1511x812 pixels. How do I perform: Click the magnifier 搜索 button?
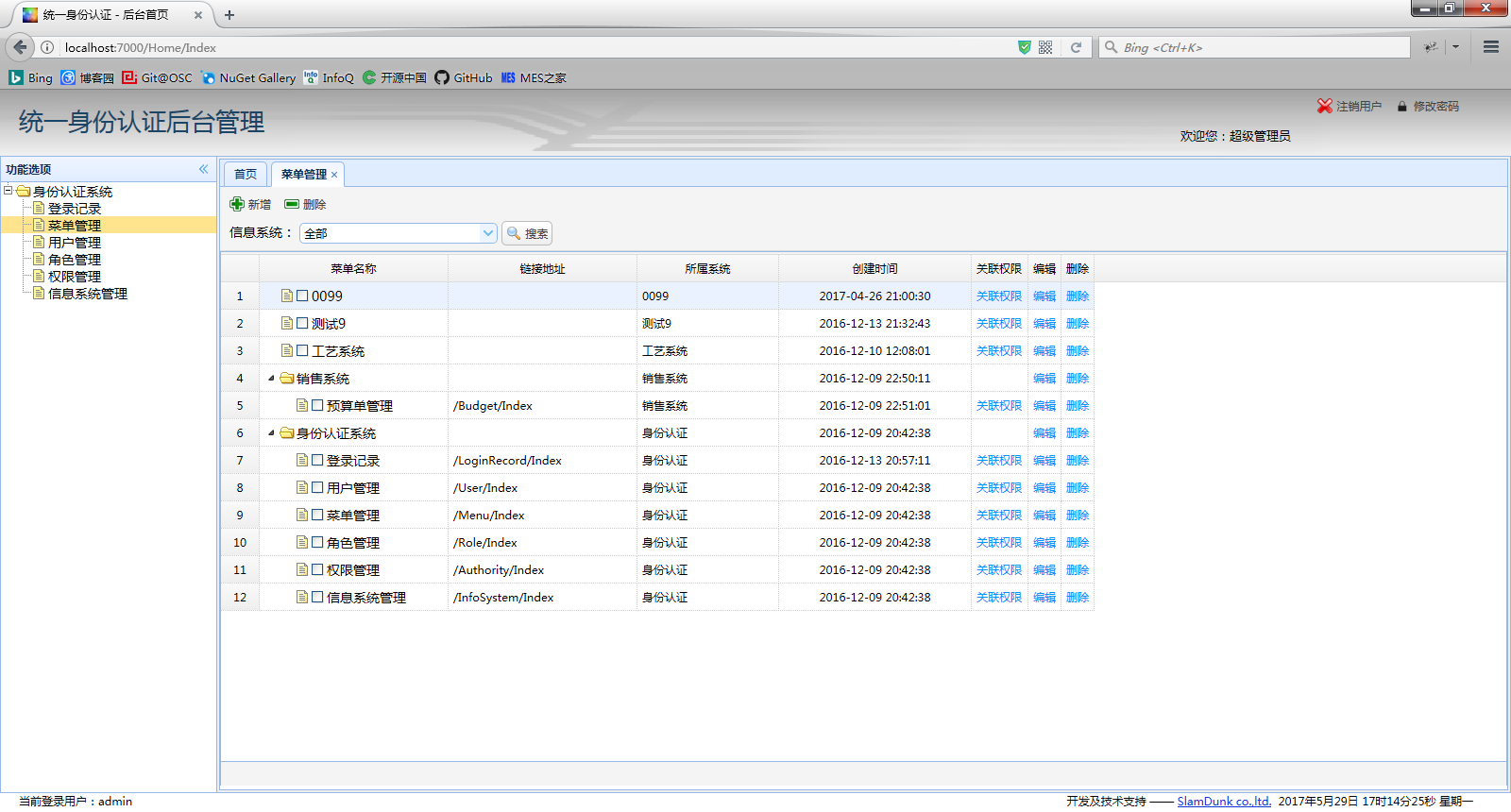click(527, 233)
